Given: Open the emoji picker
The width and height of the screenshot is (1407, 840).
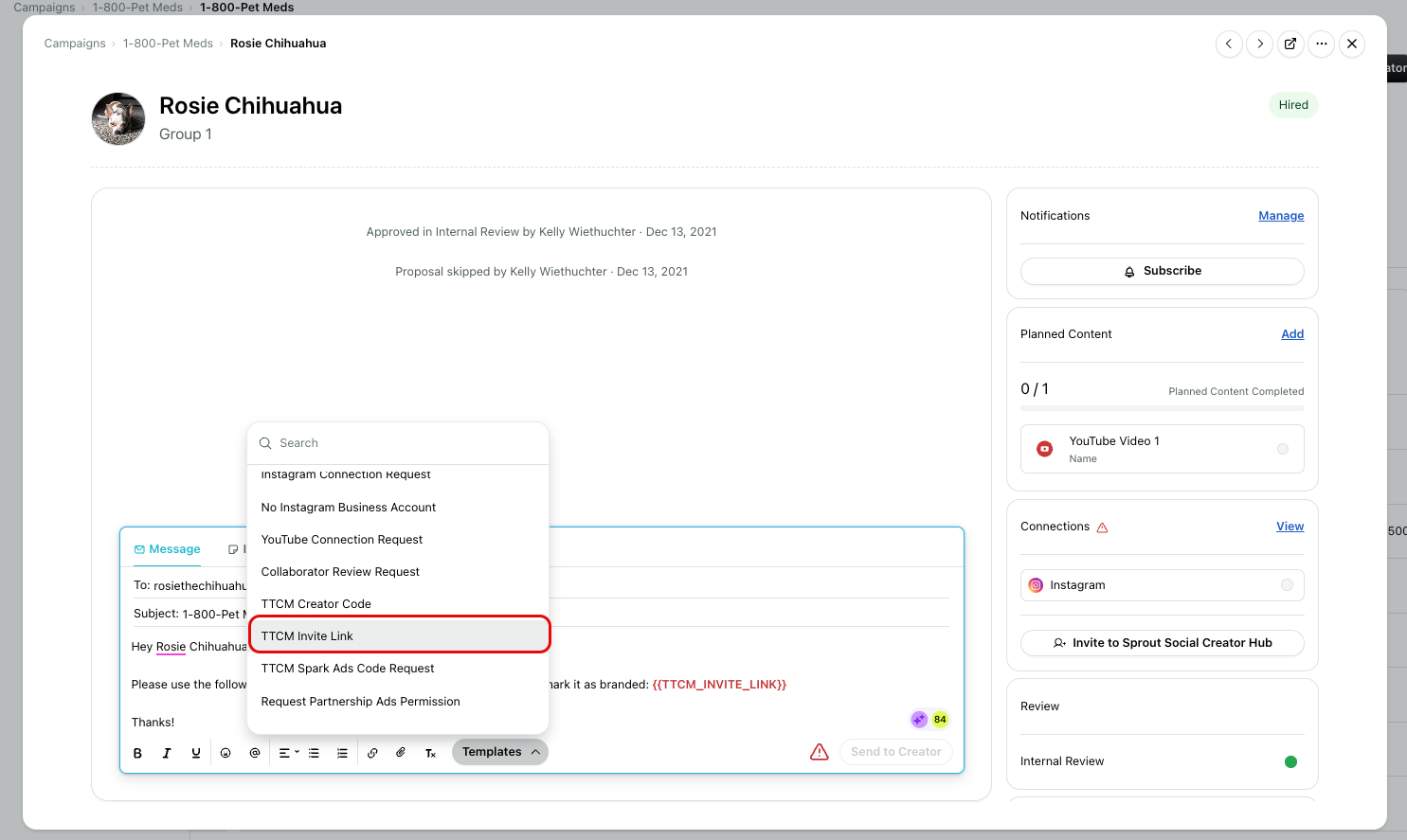Looking at the screenshot, I should tap(225, 753).
